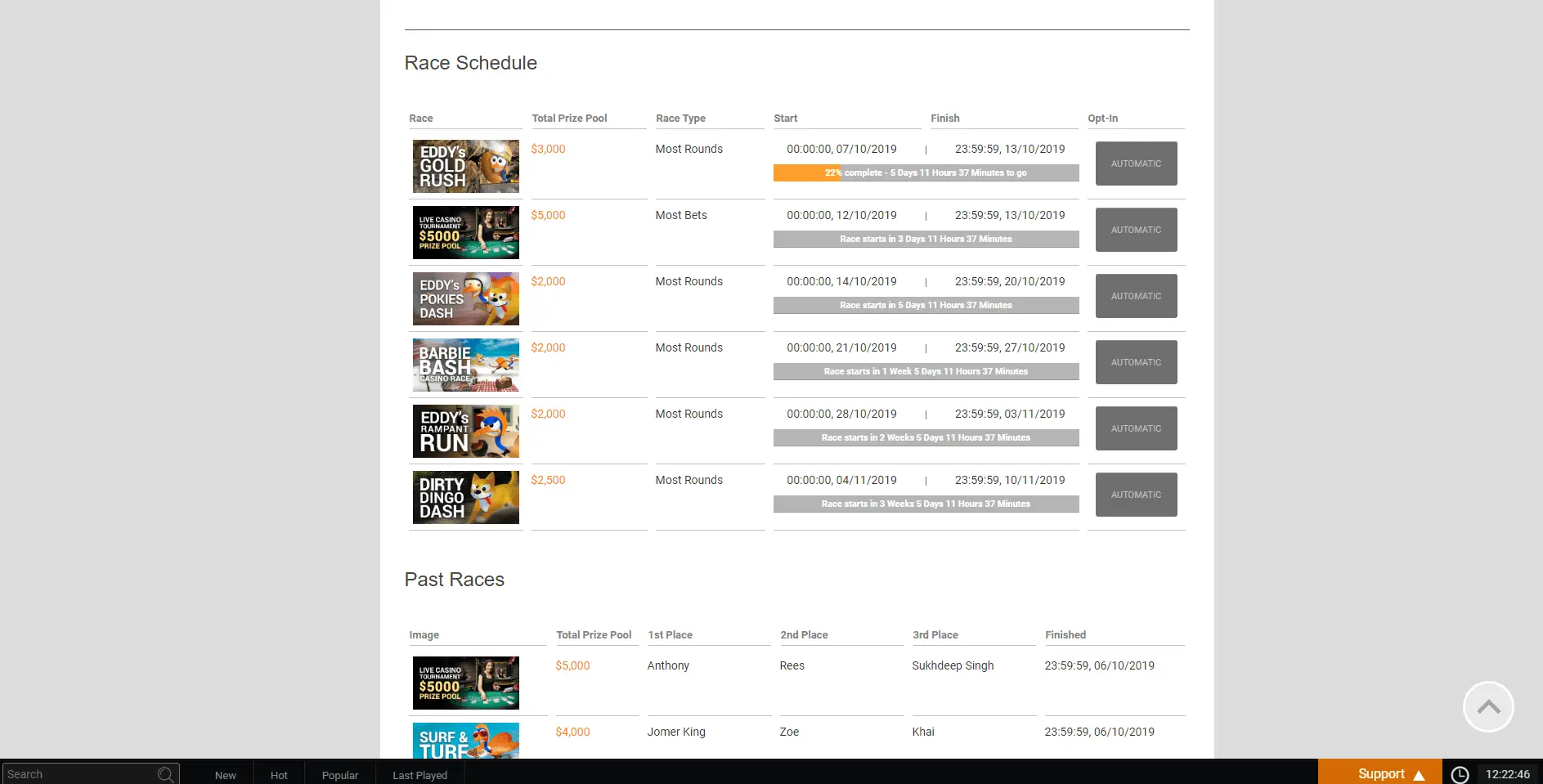Click Automatic opt-in for Eddy's Gold Rush
The width and height of the screenshot is (1543, 784).
(1136, 164)
